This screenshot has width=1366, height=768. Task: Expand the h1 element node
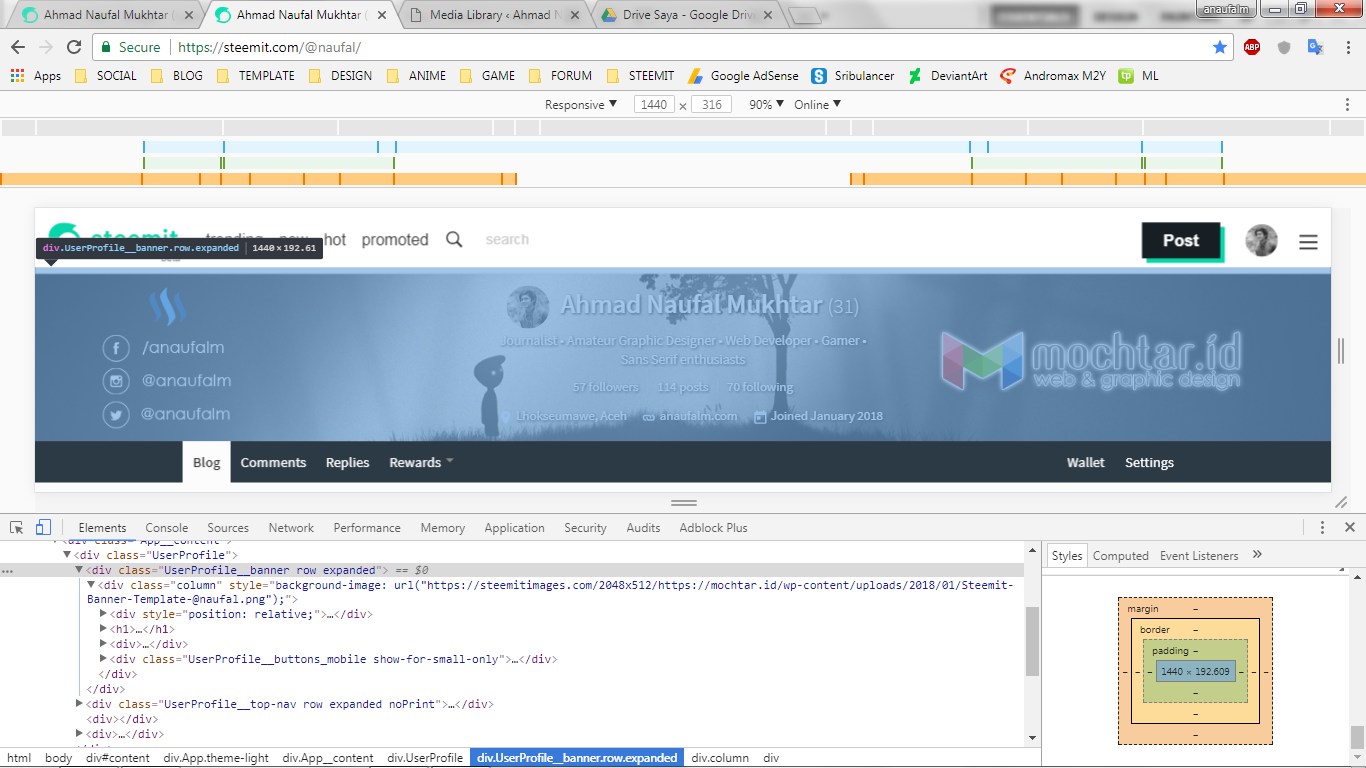tap(104, 630)
